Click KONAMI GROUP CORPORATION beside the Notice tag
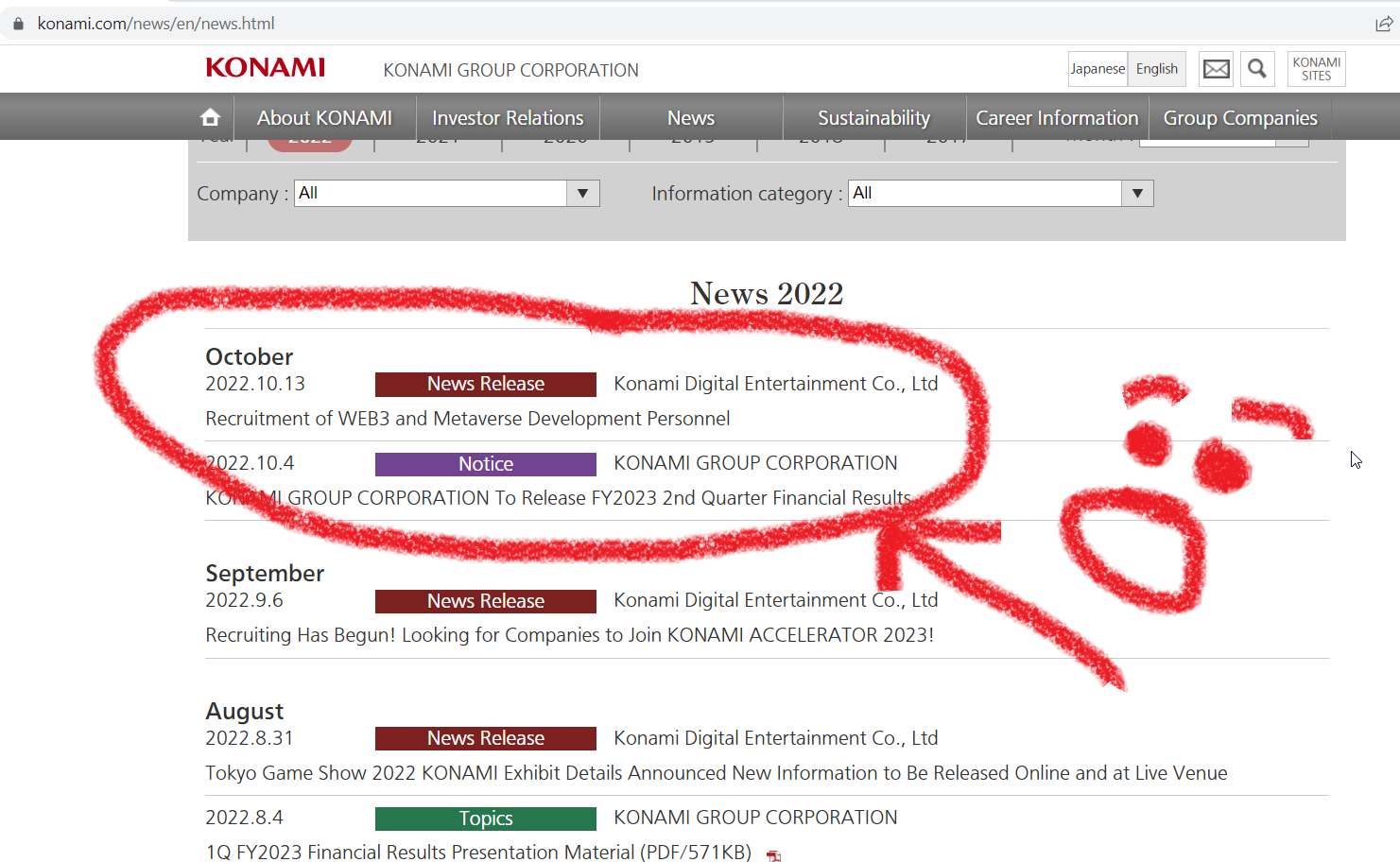The width and height of the screenshot is (1400, 862). coord(755,463)
